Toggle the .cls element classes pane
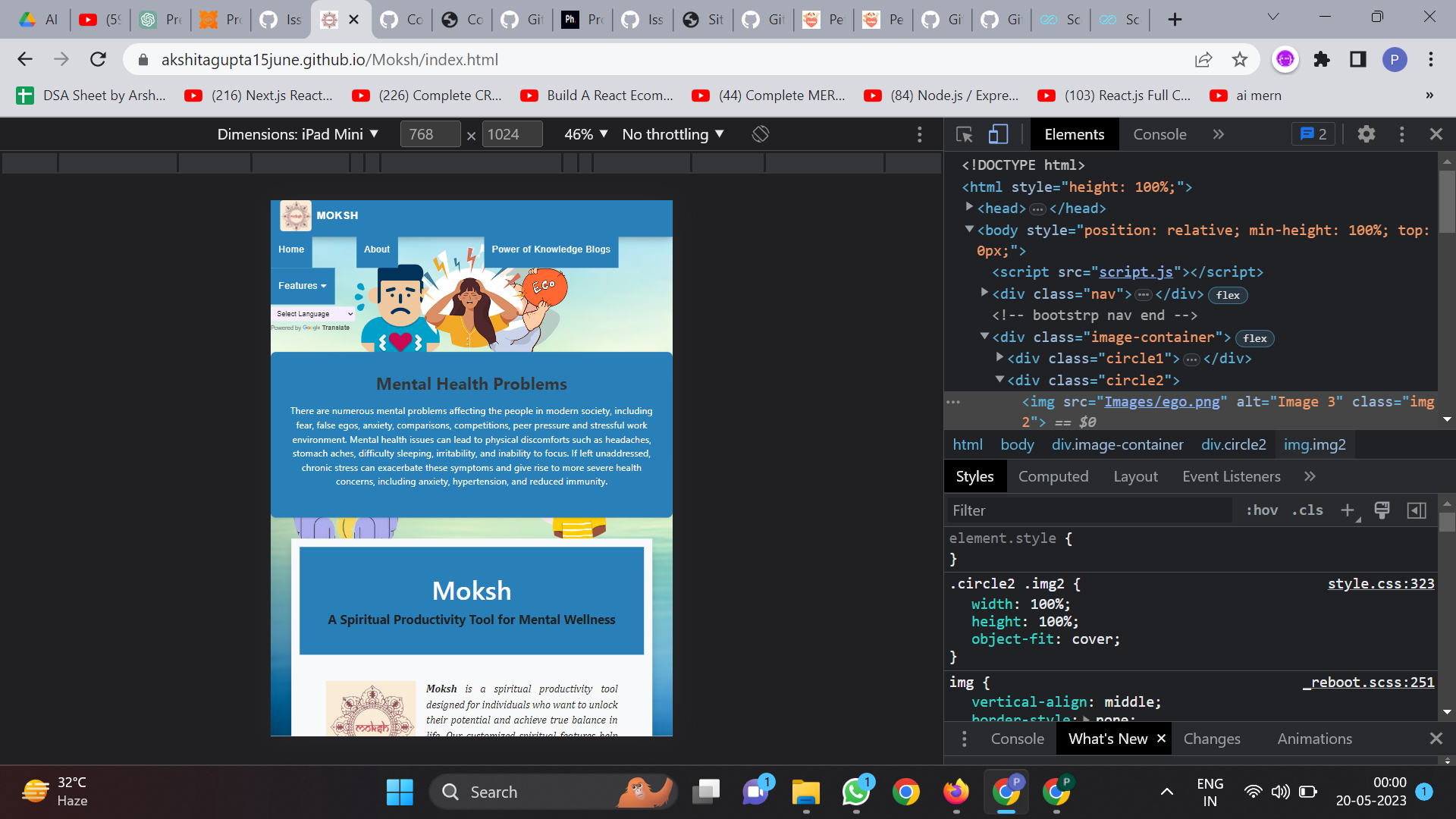Screen dimensions: 1456x819 1307,510
